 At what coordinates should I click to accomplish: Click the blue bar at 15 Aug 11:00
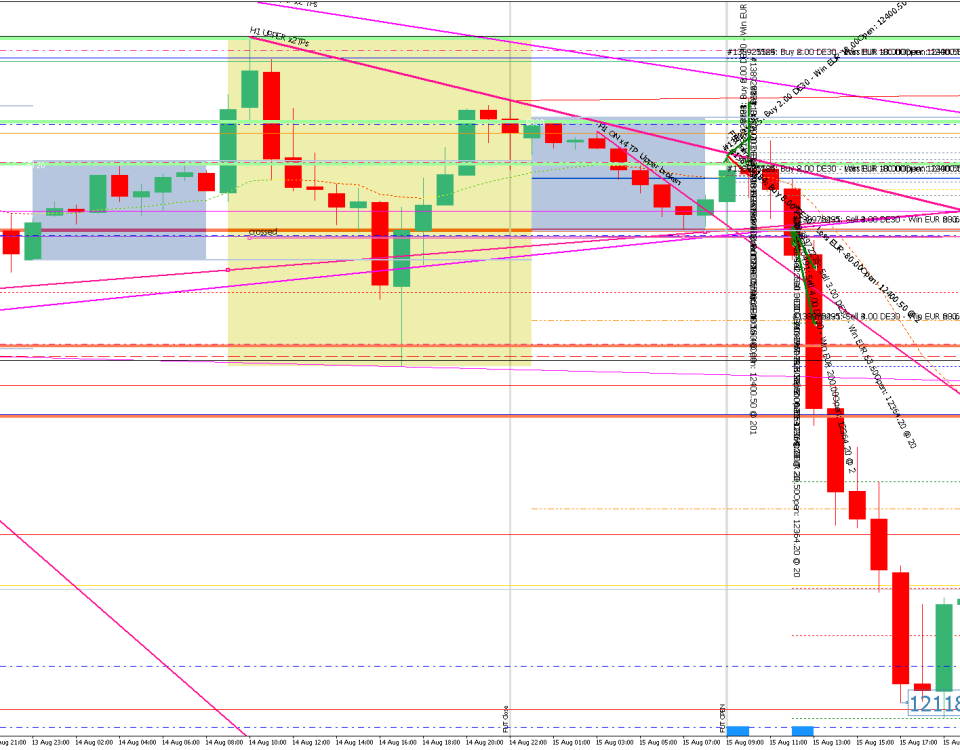pos(803,731)
